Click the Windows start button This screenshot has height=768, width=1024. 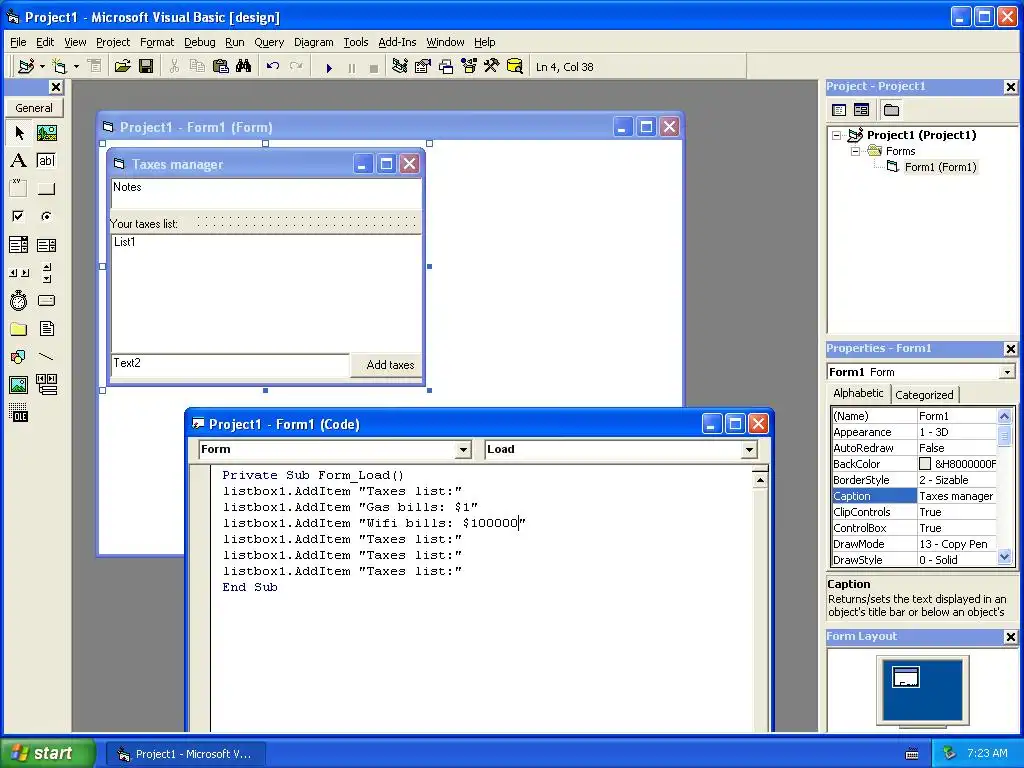(x=48, y=753)
